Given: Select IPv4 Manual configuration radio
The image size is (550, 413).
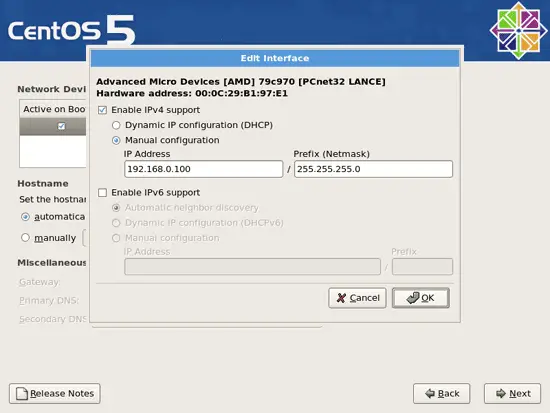Looking at the screenshot, I should tap(116, 140).
